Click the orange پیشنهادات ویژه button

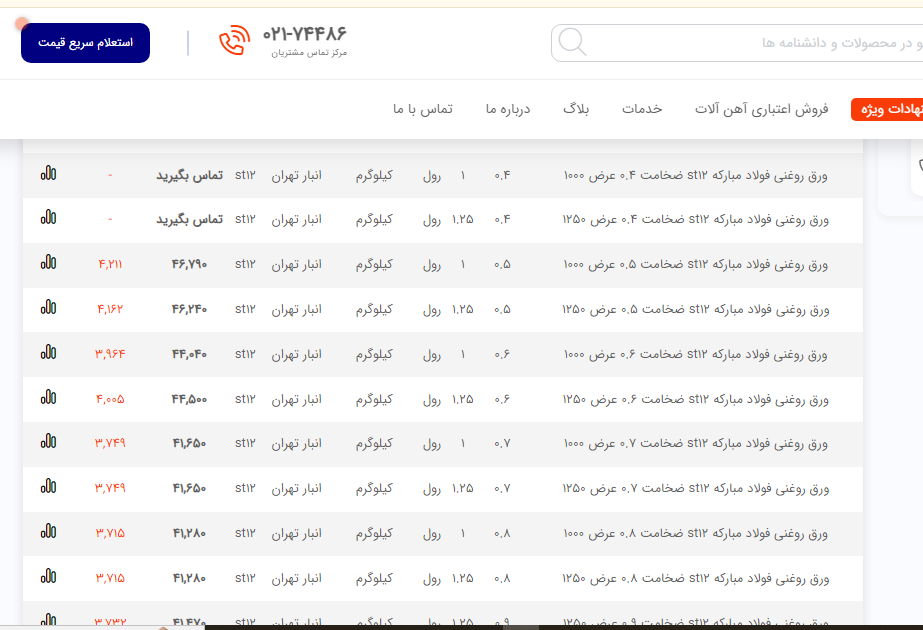tap(887, 110)
